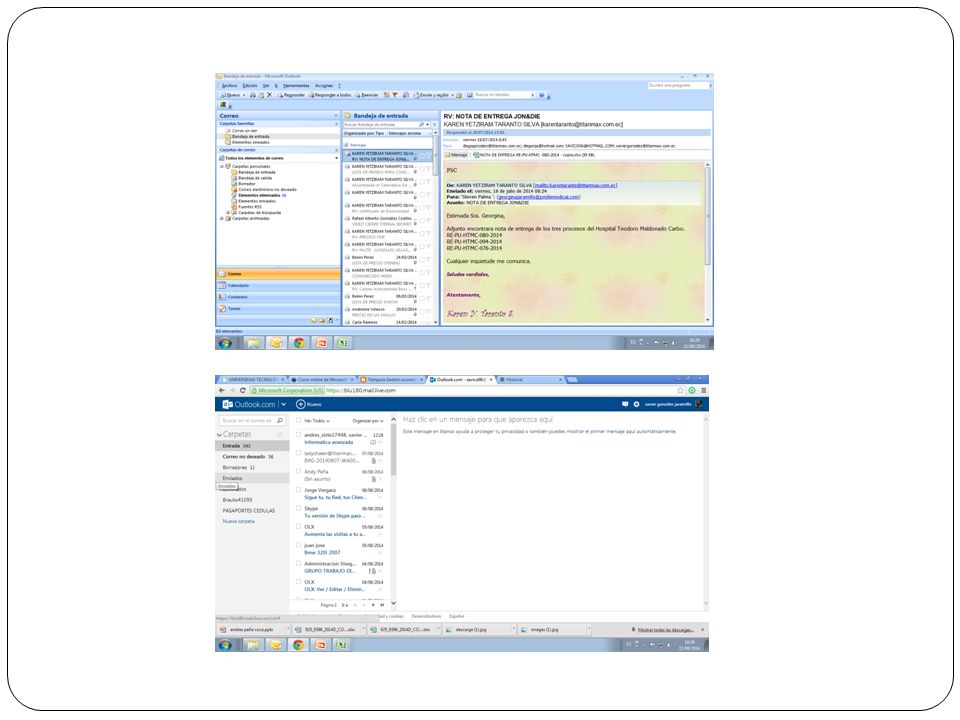Click the karentaranto@titanmax.com.ec mailto link
This screenshot has height=720, width=960.
pyautogui.click(x=575, y=185)
